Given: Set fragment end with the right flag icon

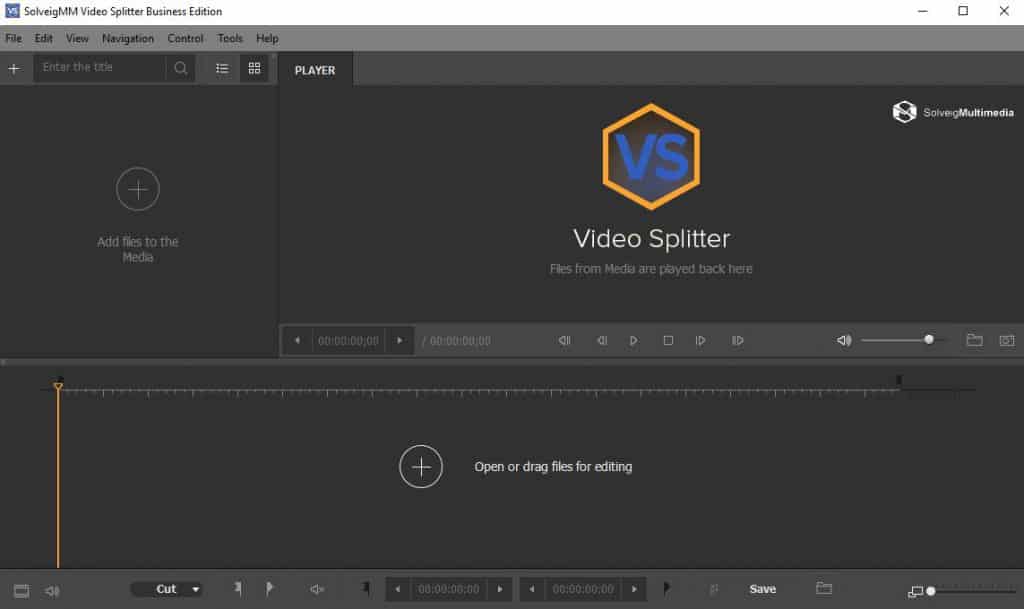Looking at the screenshot, I should [666, 588].
